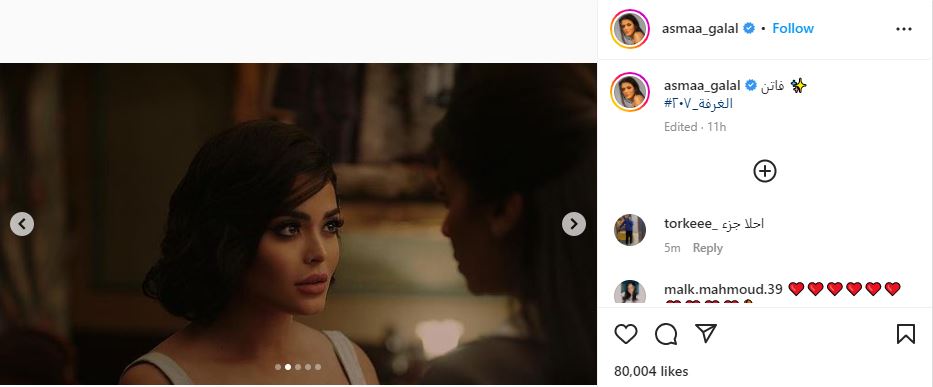Click the verified badge in the header

click(x=750, y=29)
